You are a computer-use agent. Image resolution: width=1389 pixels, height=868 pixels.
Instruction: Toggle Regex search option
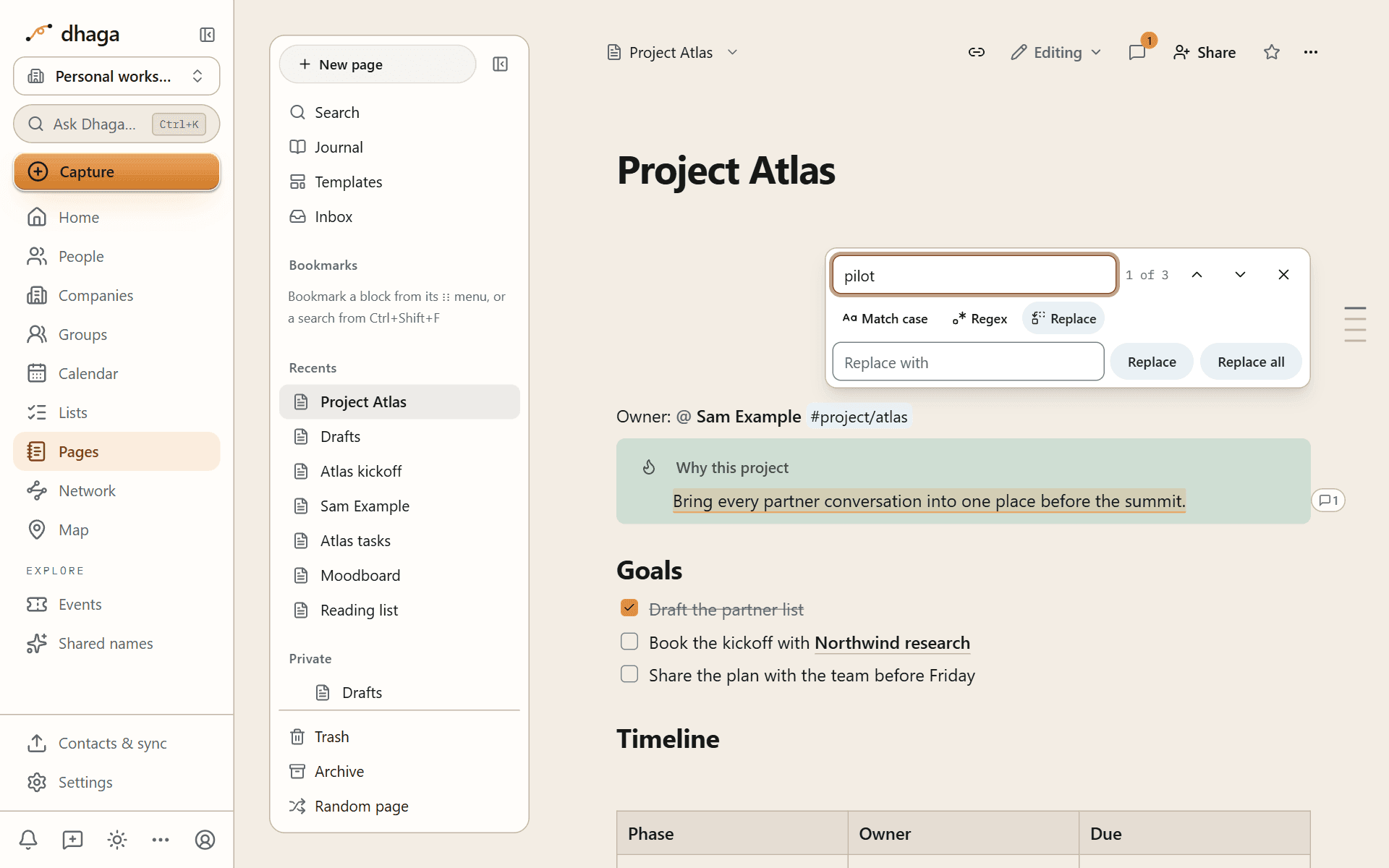coord(980,319)
